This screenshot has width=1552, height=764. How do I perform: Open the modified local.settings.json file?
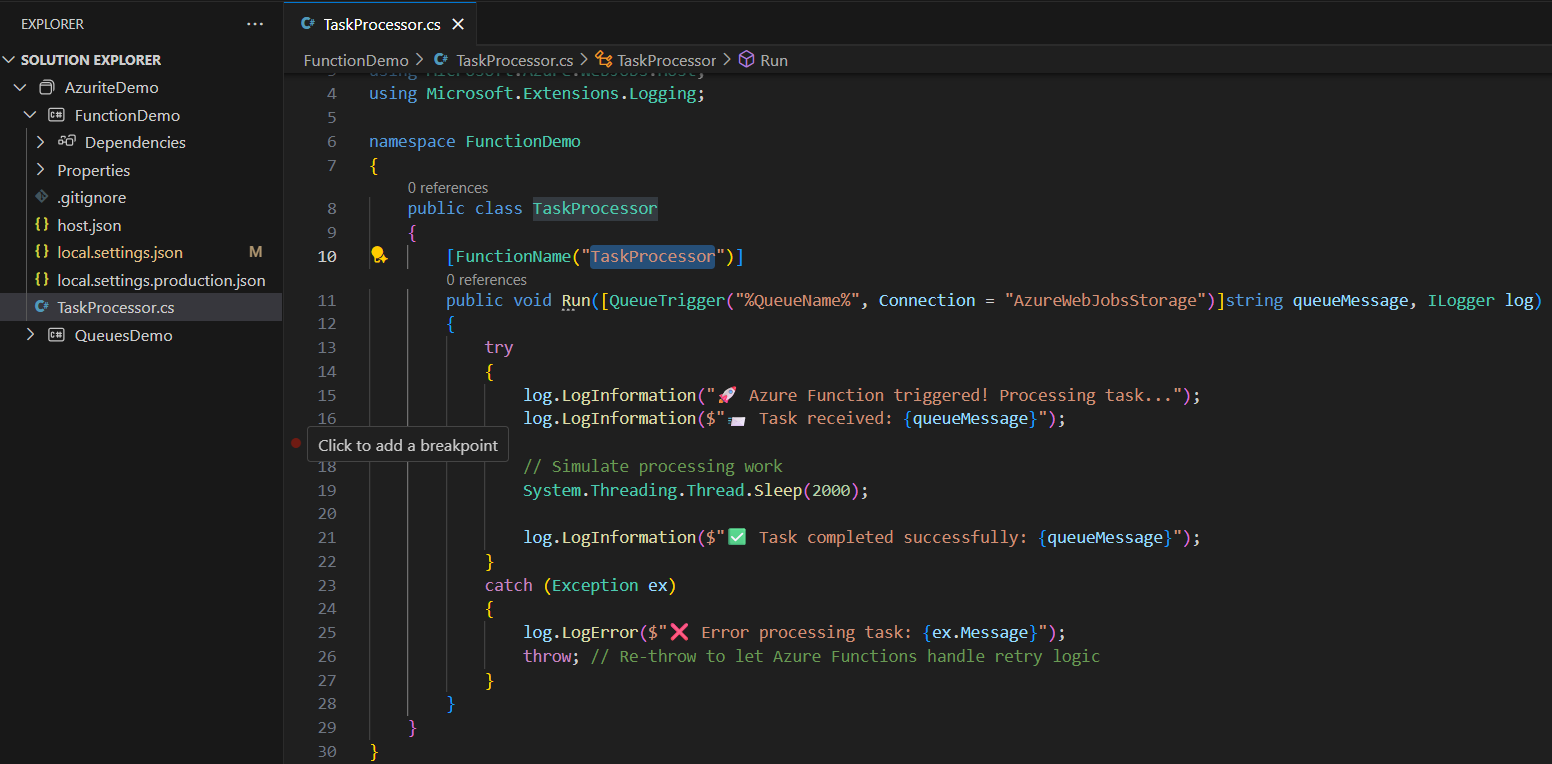(x=121, y=252)
